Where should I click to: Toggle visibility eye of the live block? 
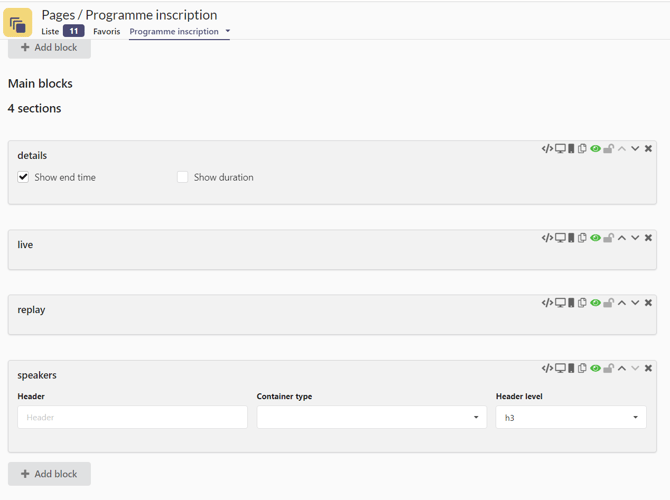[595, 238]
